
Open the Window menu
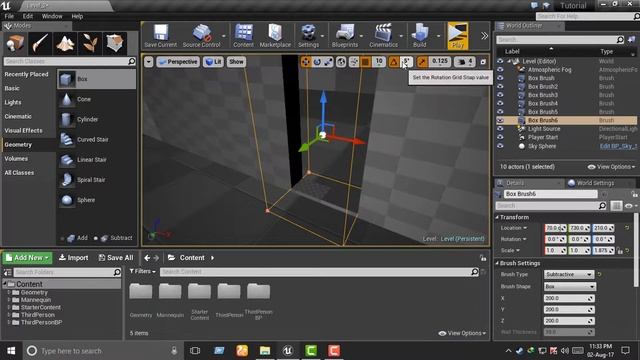click(52, 16)
